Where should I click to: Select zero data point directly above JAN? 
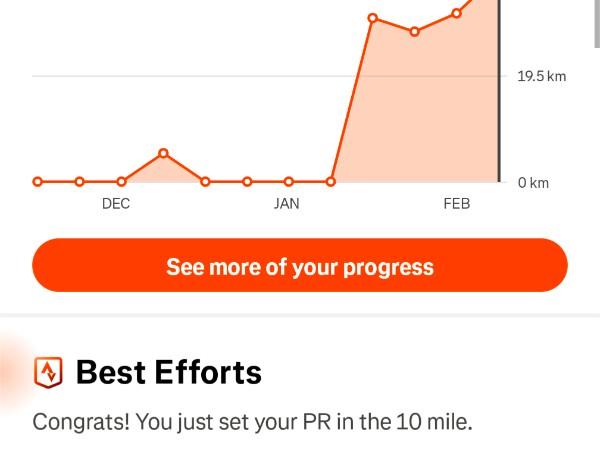pyautogui.click(x=289, y=182)
